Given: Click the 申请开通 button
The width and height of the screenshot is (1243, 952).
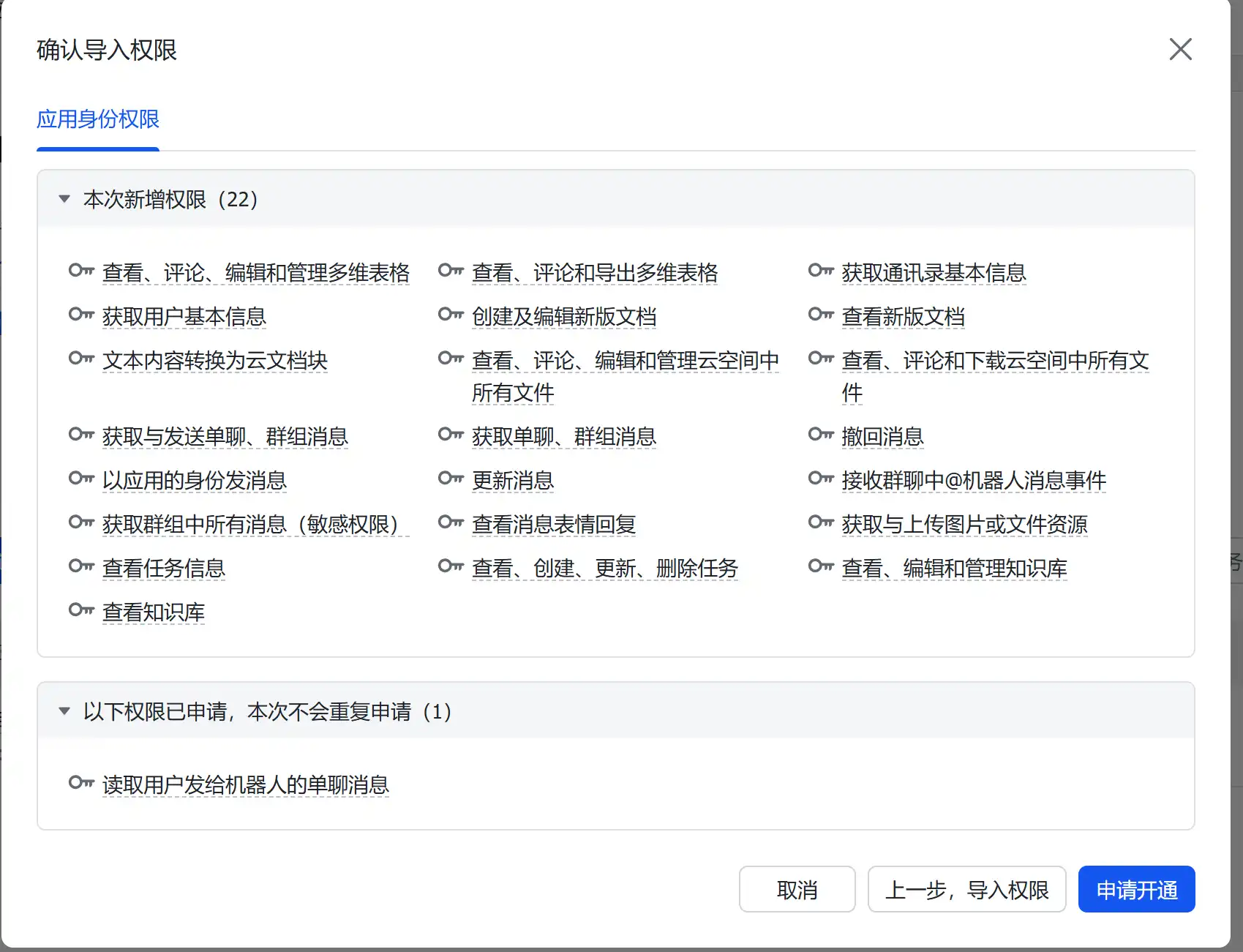Looking at the screenshot, I should (1136, 889).
